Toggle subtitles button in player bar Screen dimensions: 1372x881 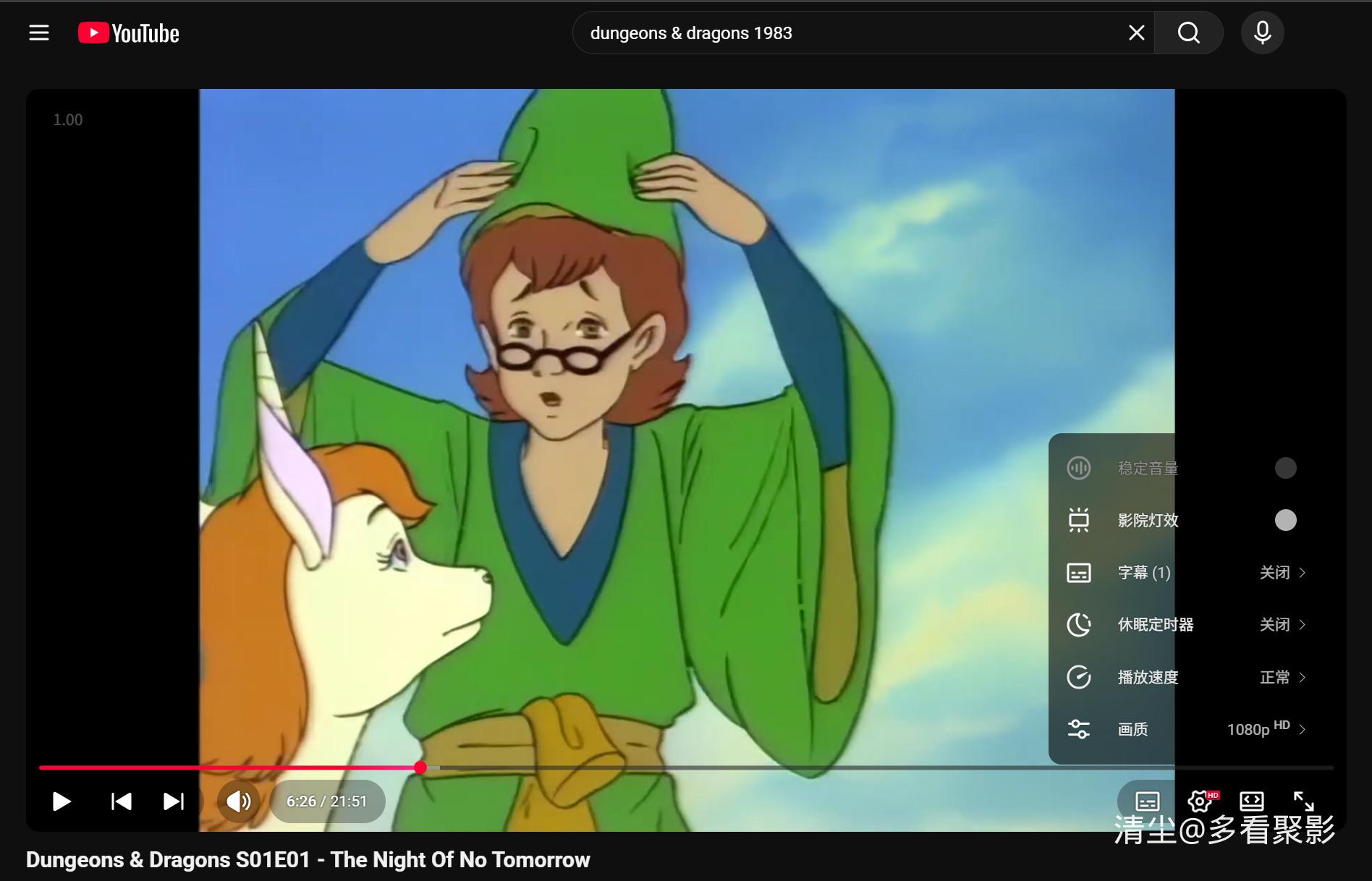[1147, 801]
